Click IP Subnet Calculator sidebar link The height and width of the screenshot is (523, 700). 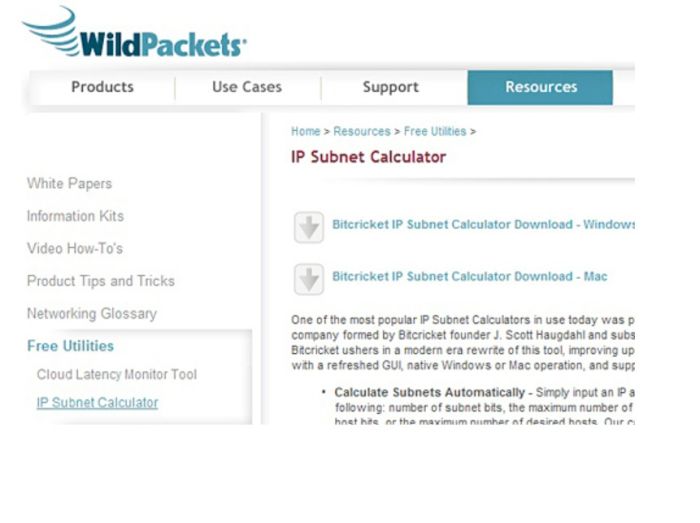[97, 403]
